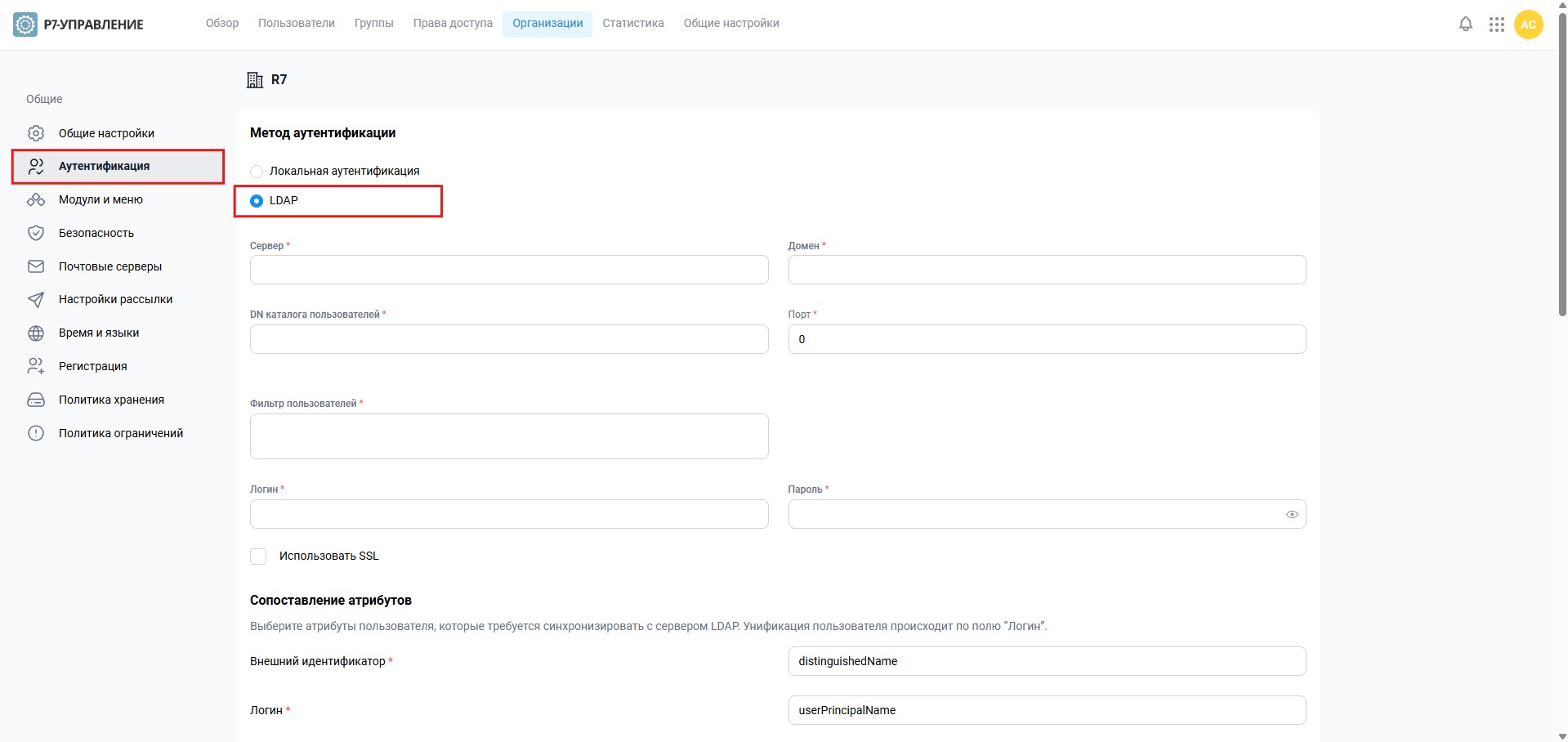Click the Фильтр пользователей text area
The width and height of the screenshot is (1568, 742).
click(509, 436)
